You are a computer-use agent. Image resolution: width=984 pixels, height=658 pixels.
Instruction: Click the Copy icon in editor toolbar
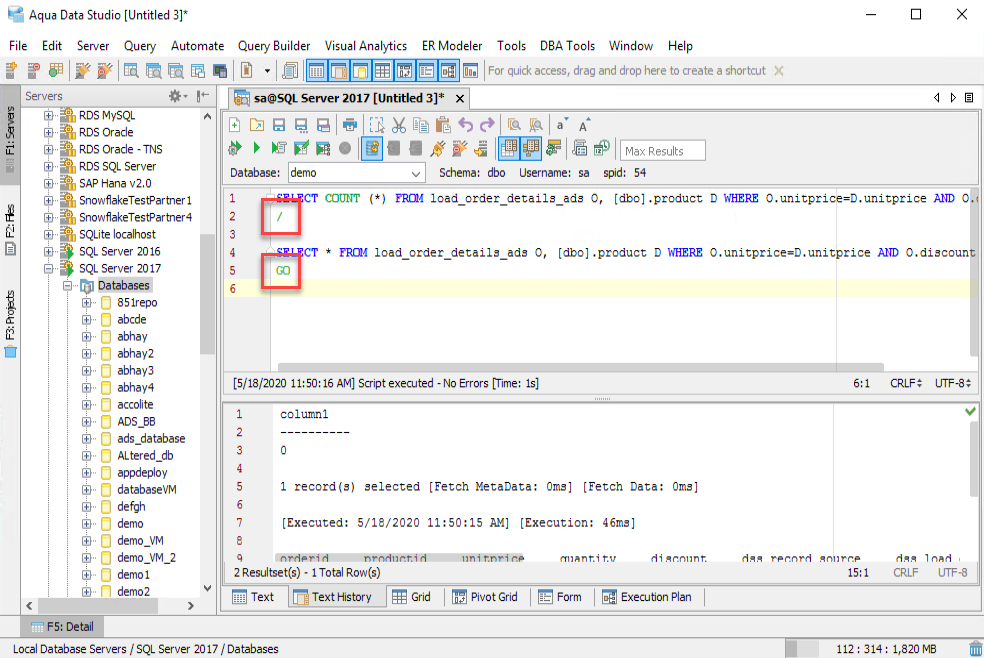[x=420, y=125]
